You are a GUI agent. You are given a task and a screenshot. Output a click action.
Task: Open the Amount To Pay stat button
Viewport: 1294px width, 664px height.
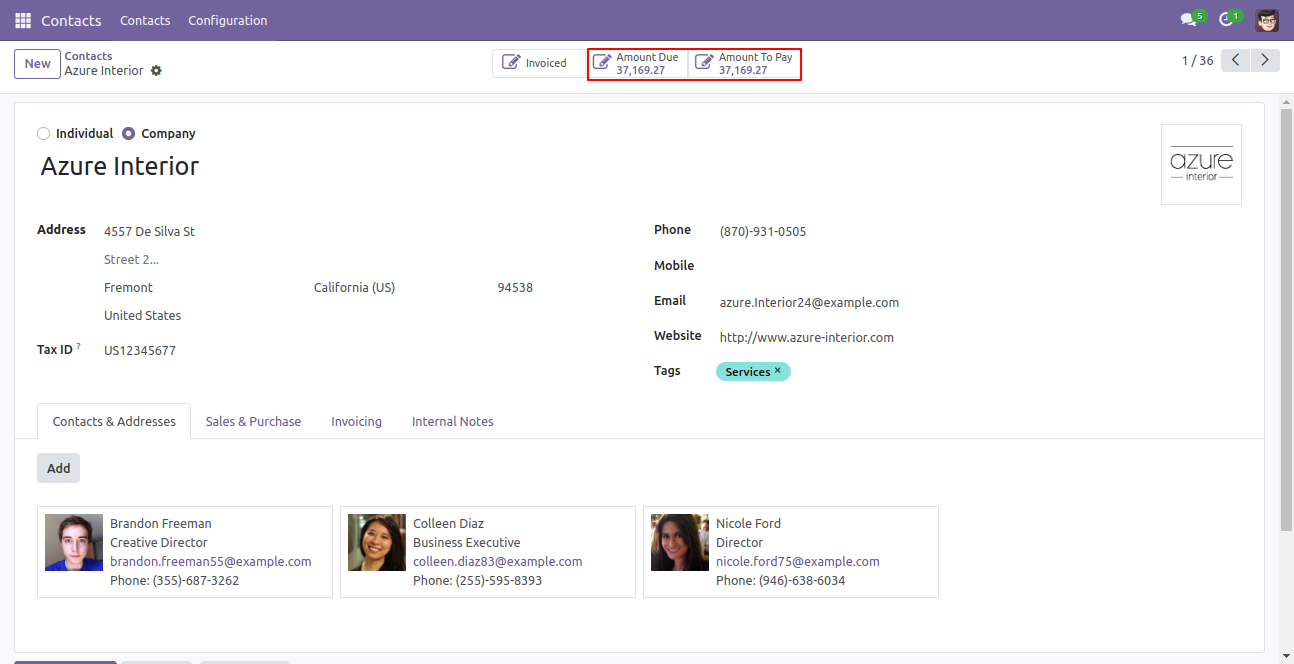point(745,64)
